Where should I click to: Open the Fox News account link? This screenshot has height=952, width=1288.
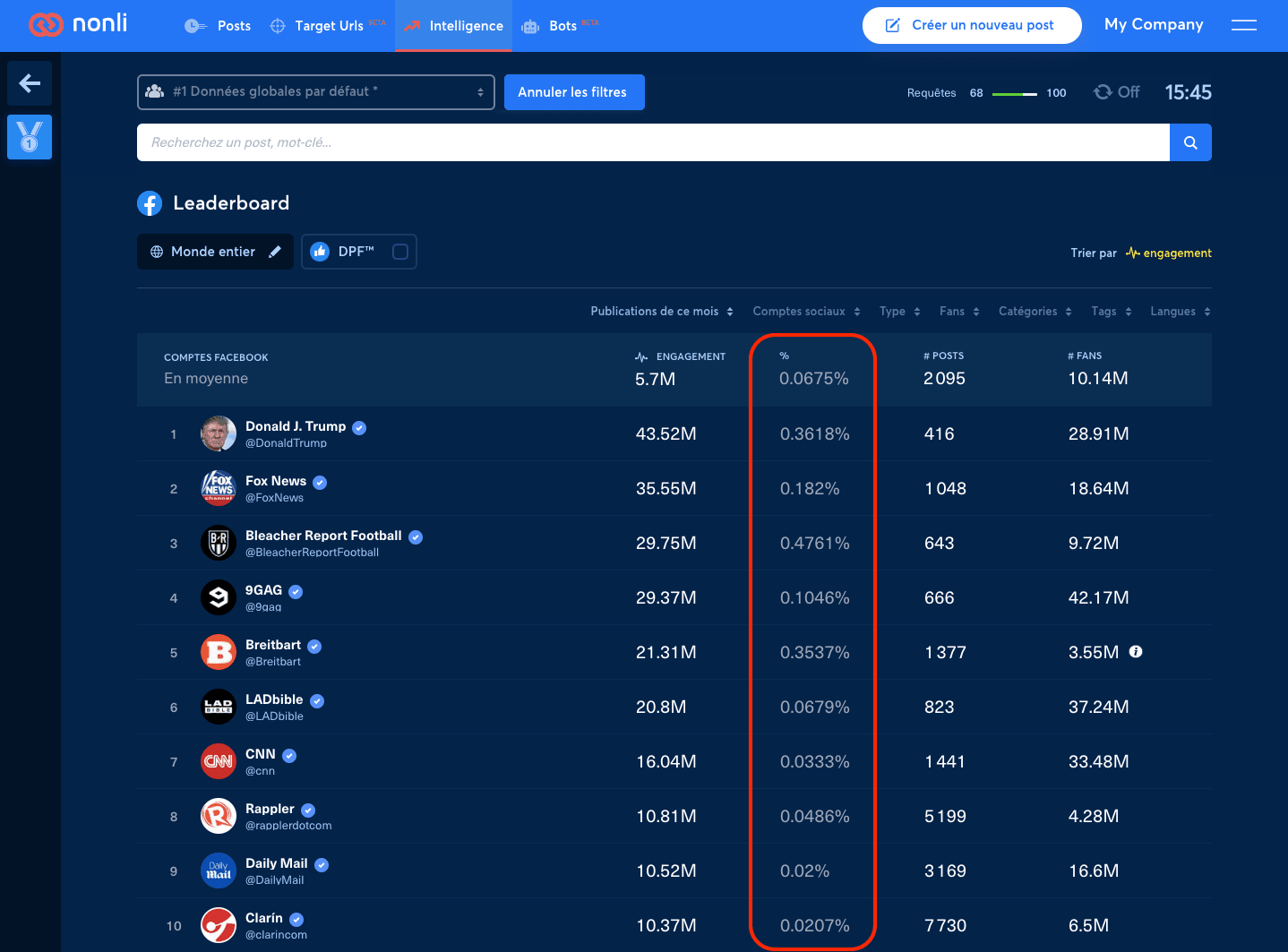click(x=276, y=481)
